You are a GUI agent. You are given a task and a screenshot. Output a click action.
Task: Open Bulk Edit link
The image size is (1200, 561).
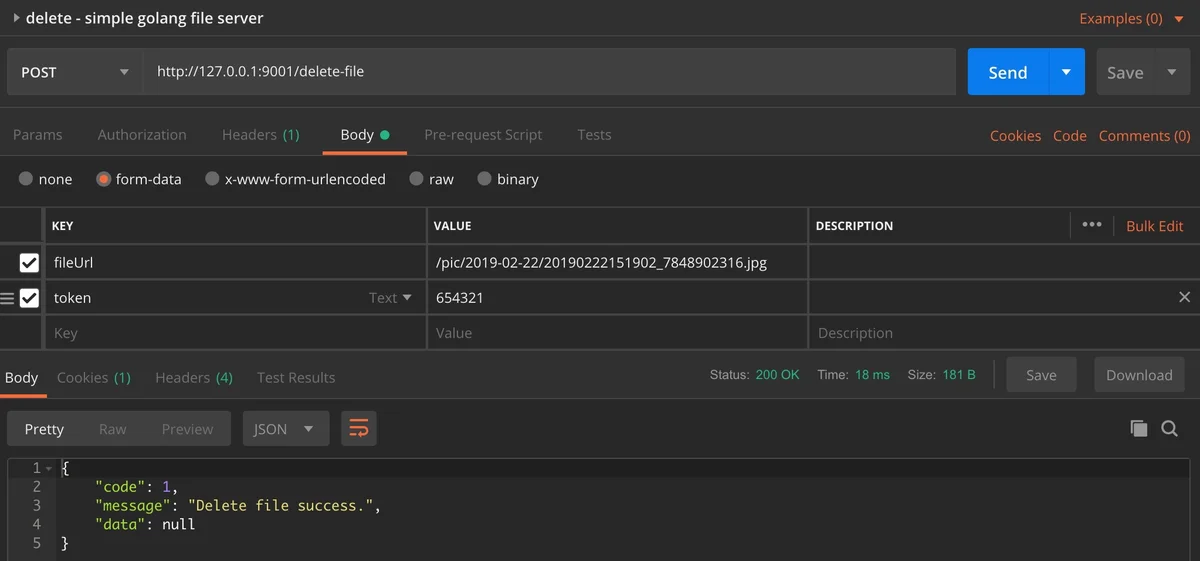pos(1154,226)
